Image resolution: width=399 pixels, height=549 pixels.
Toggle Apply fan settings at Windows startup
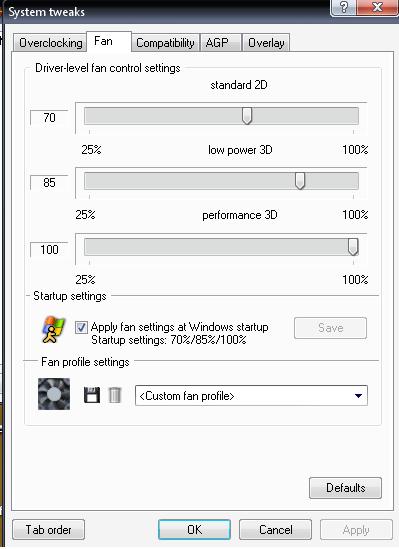click(x=81, y=328)
